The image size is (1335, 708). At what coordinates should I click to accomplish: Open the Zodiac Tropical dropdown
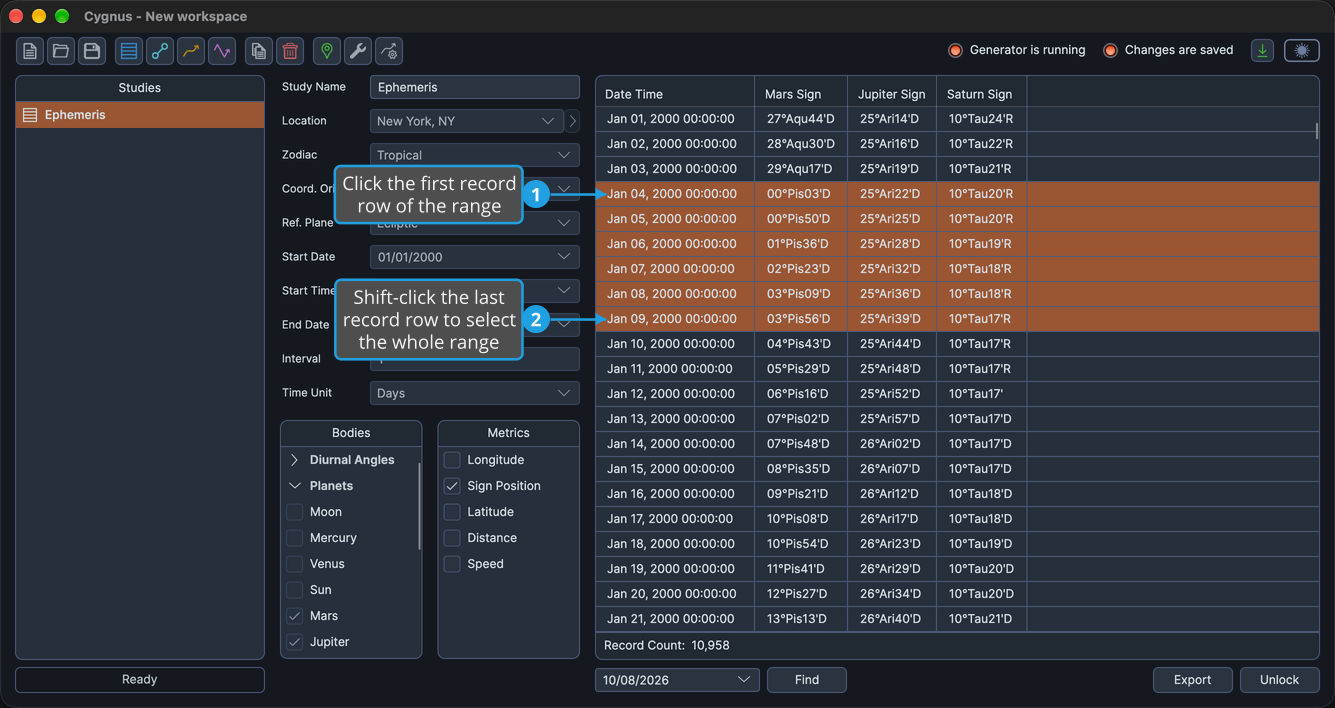[474, 155]
